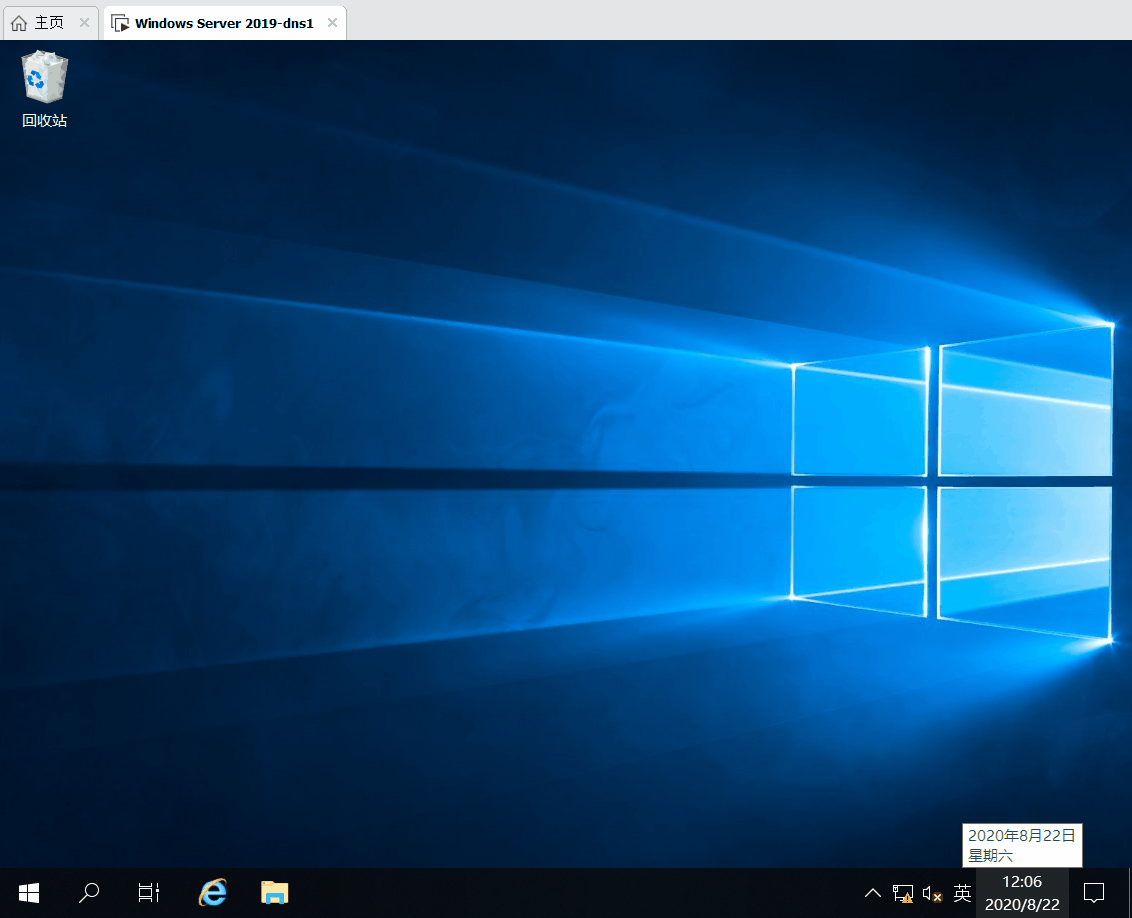Toggle the 英 input method indicator
This screenshot has height=918, width=1132.
962,893
